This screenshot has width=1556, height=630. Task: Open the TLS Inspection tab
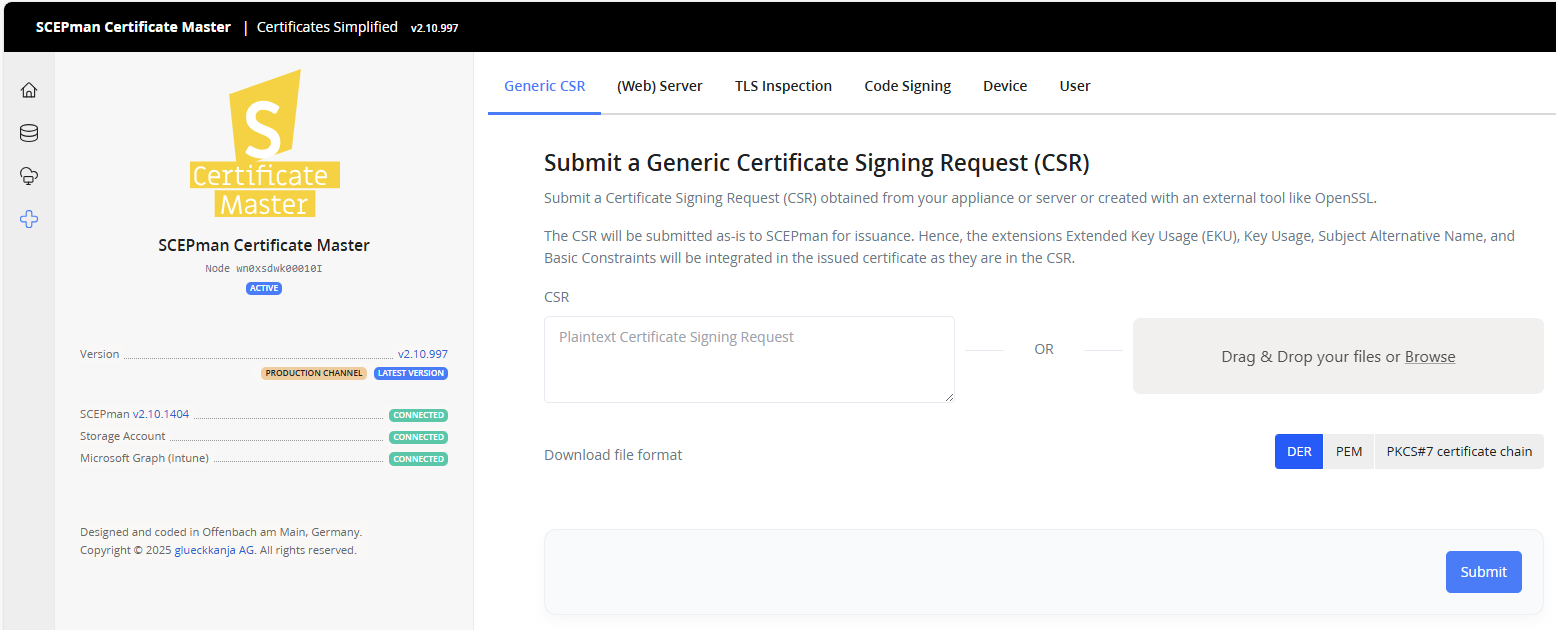[x=783, y=86]
